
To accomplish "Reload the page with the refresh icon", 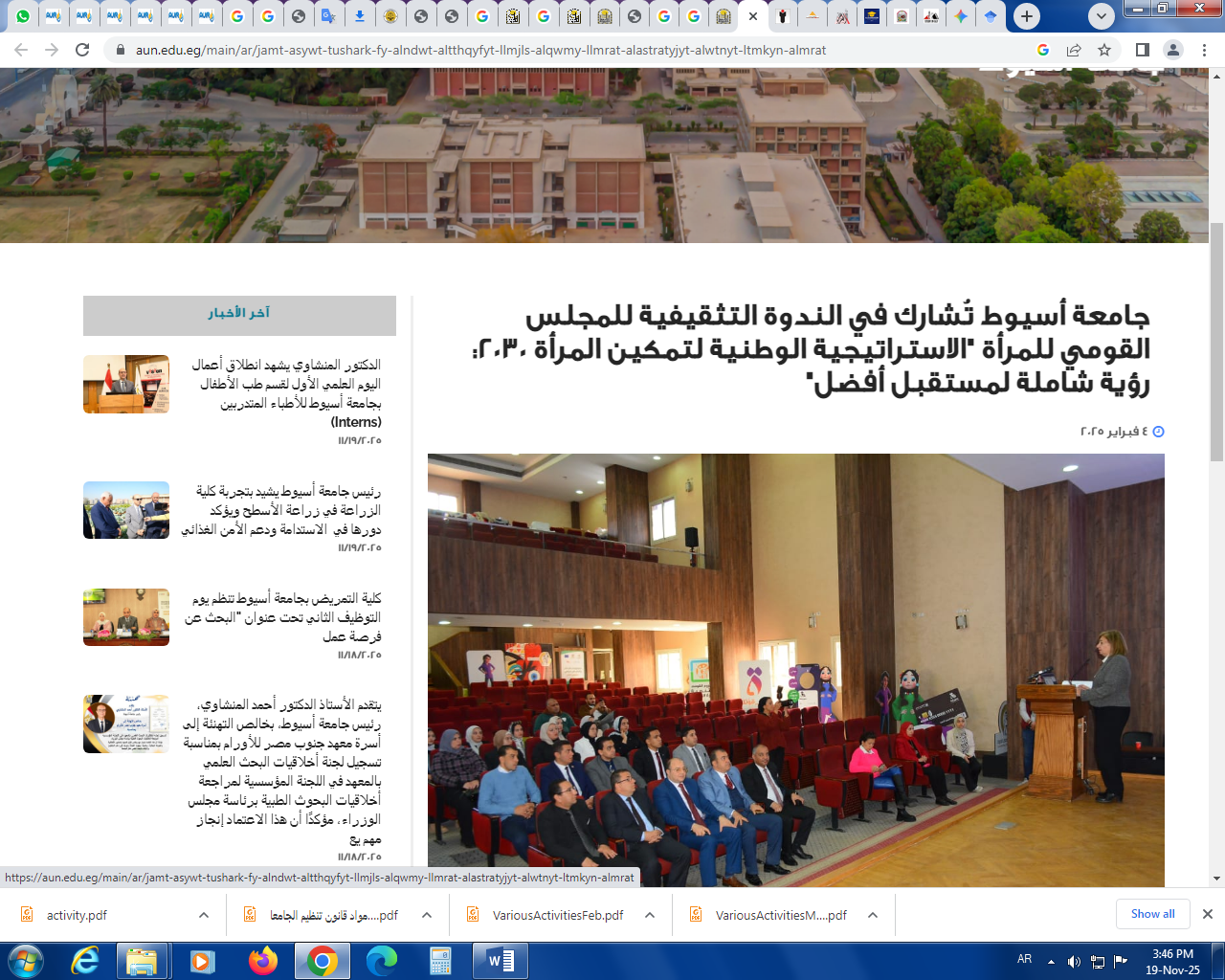I will coord(82,50).
